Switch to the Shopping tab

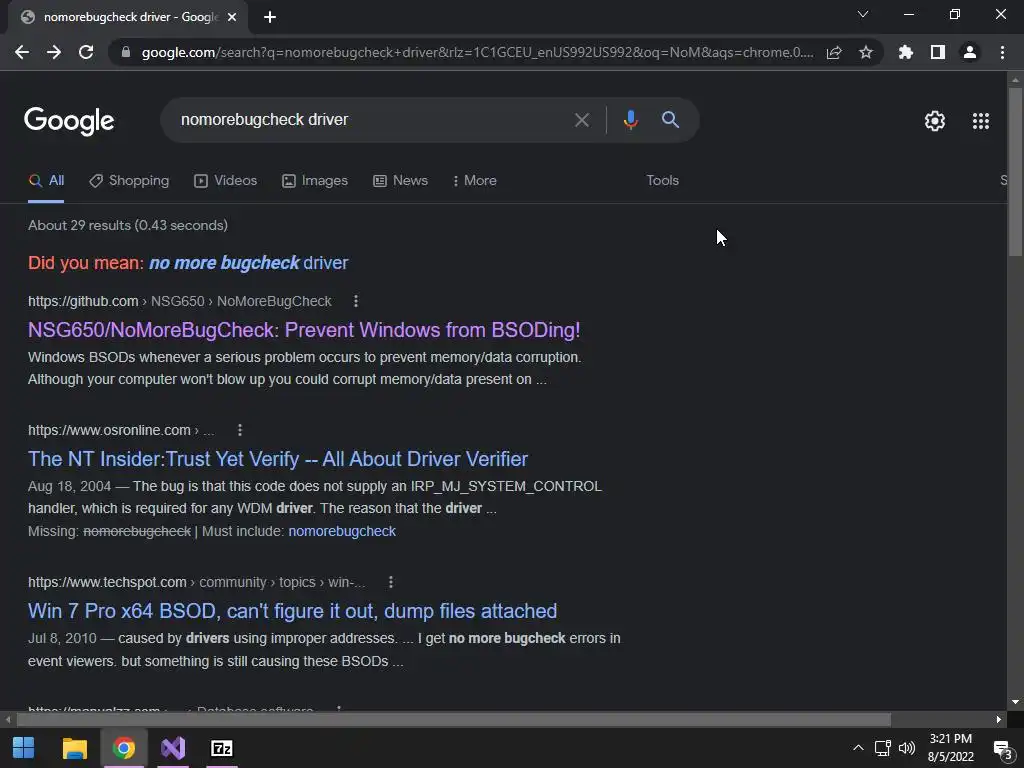tap(129, 181)
